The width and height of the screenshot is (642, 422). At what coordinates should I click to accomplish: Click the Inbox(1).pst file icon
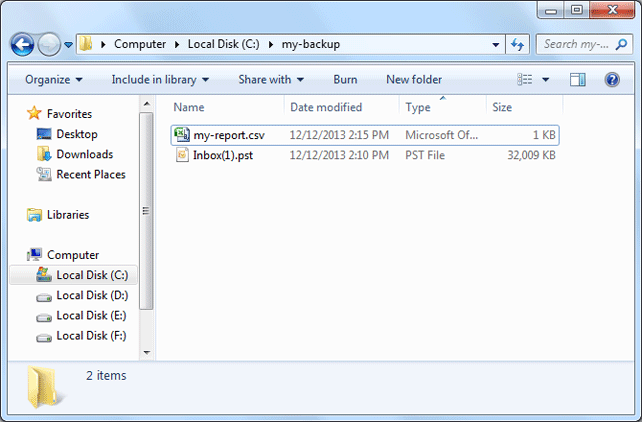(182, 155)
